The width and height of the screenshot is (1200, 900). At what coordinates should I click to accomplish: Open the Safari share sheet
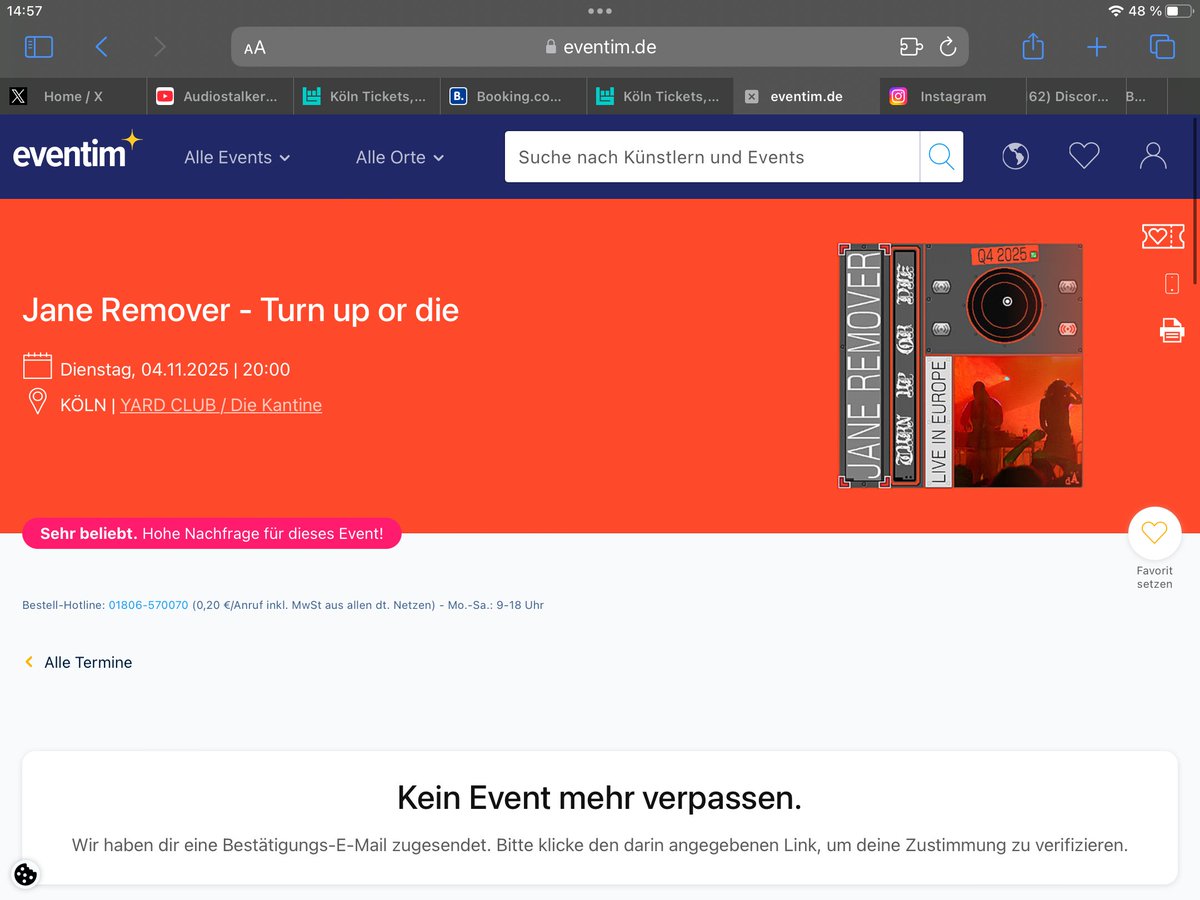coord(1033,46)
